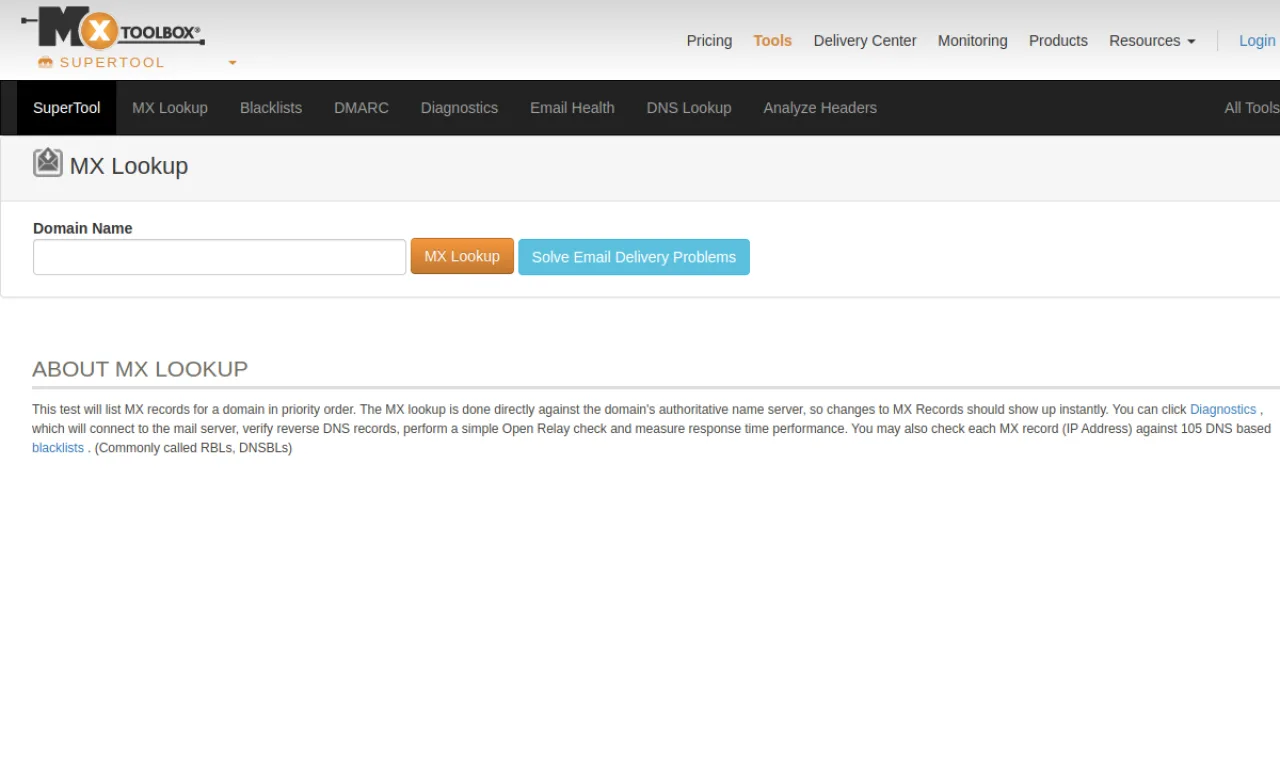1280x768 pixels.
Task: Open the Blacklists tab
Action: pyautogui.click(x=271, y=108)
